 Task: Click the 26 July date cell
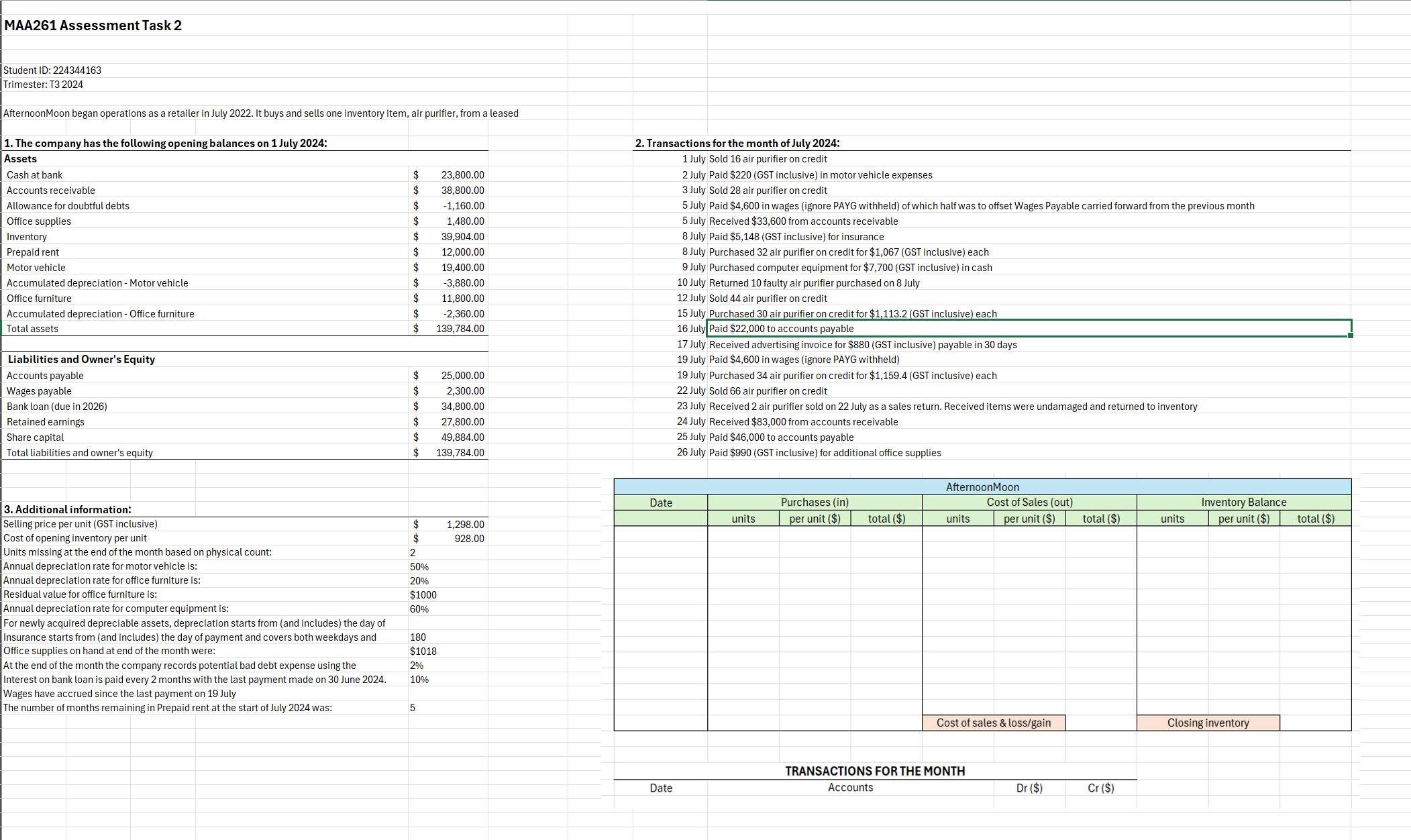(690, 453)
